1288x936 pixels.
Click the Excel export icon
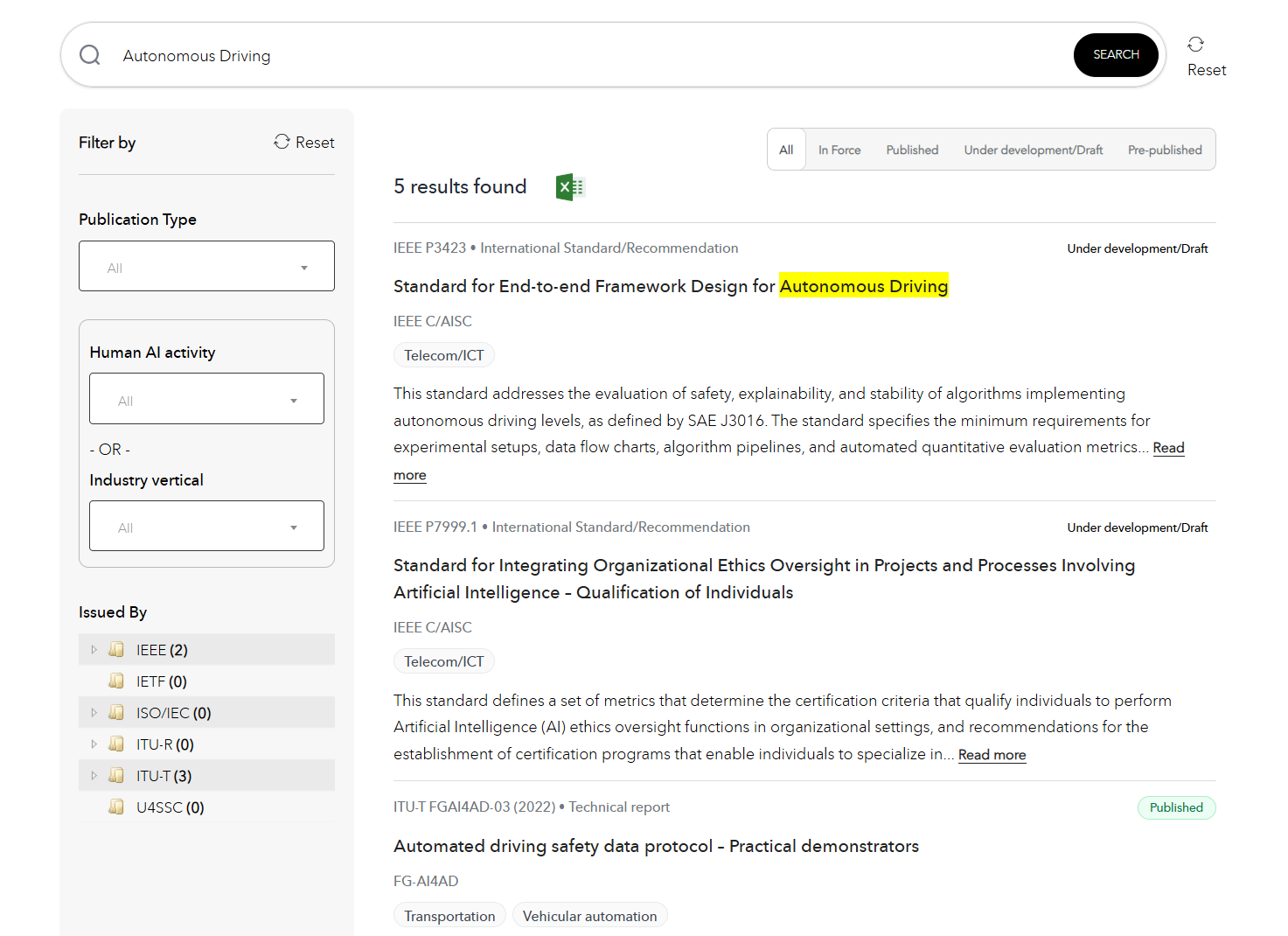570,186
